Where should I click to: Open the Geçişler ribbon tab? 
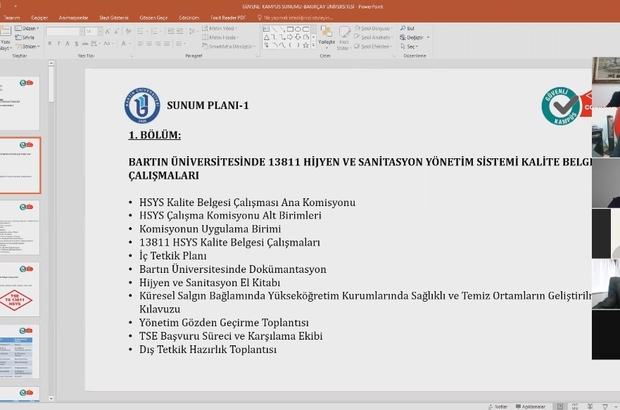coord(39,17)
